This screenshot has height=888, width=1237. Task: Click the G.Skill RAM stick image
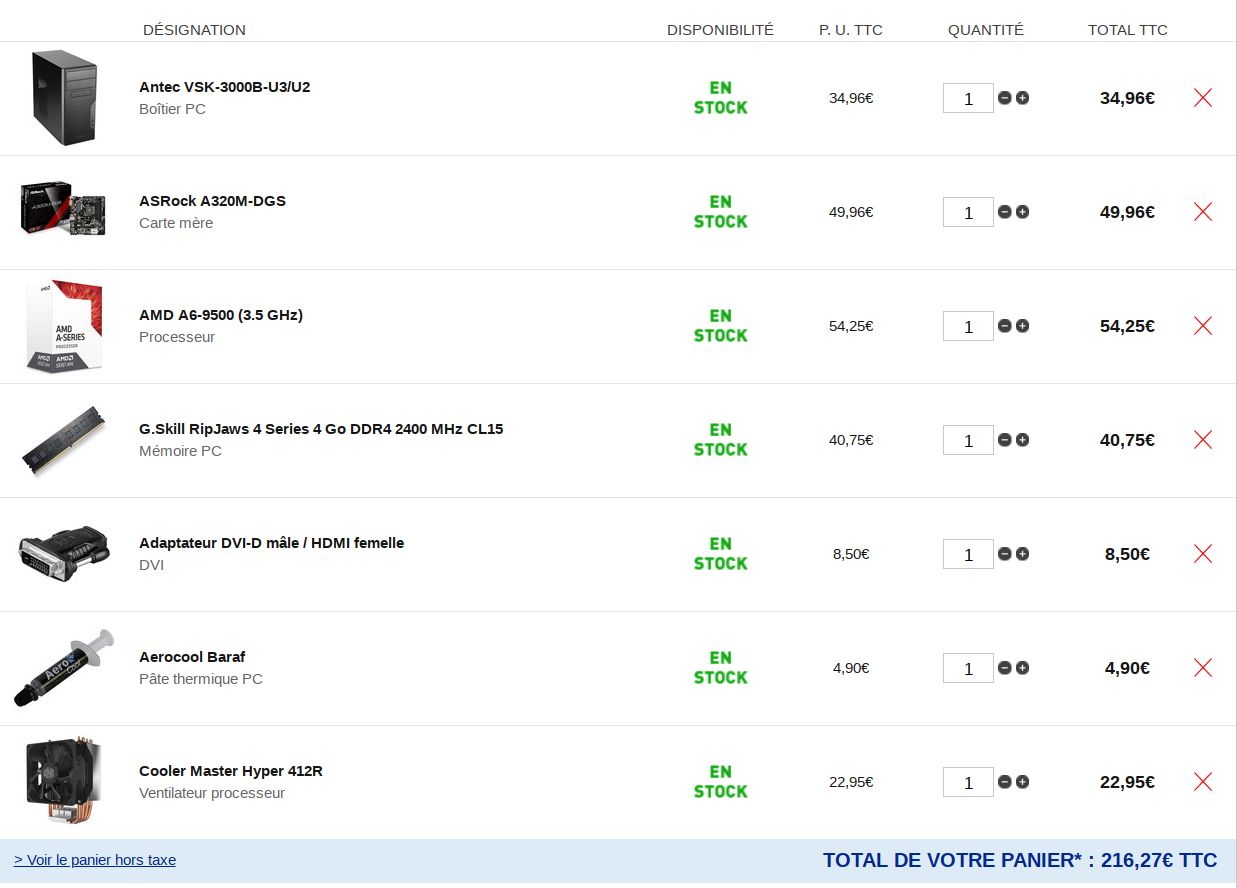pyautogui.click(x=63, y=441)
